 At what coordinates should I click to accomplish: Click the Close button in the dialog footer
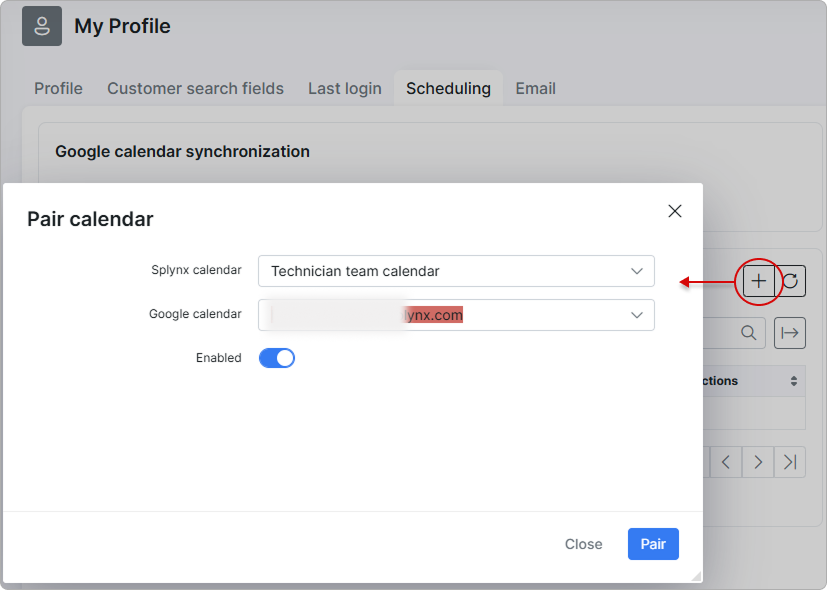[x=583, y=544]
